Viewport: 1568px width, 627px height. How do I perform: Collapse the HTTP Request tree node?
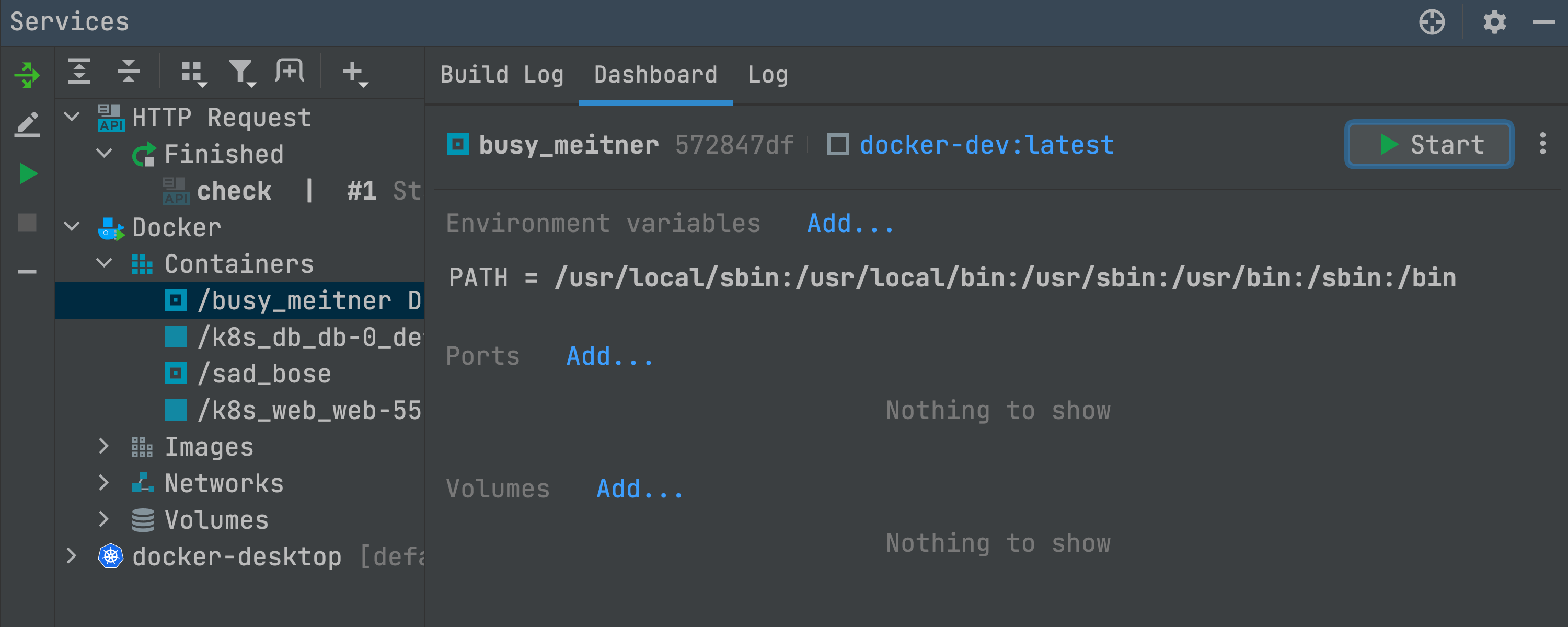72,117
